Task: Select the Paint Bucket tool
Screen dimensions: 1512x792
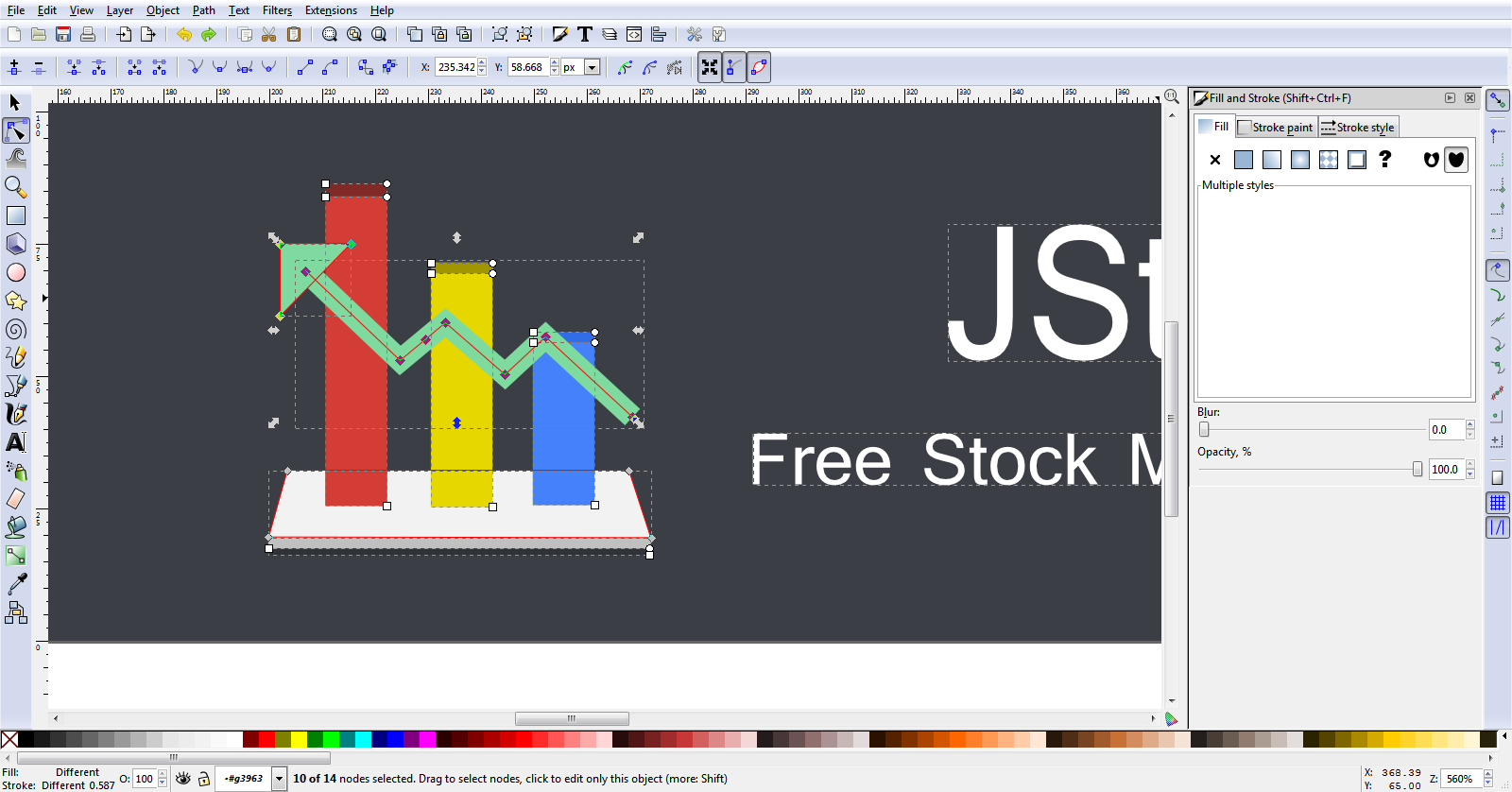Action: (15, 527)
